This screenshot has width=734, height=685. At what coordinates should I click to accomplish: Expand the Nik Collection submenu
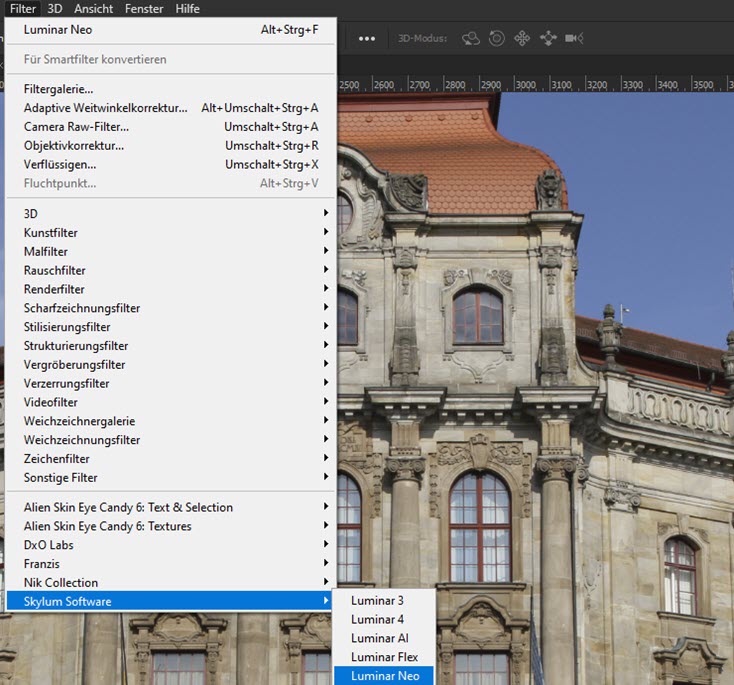[x=171, y=582]
